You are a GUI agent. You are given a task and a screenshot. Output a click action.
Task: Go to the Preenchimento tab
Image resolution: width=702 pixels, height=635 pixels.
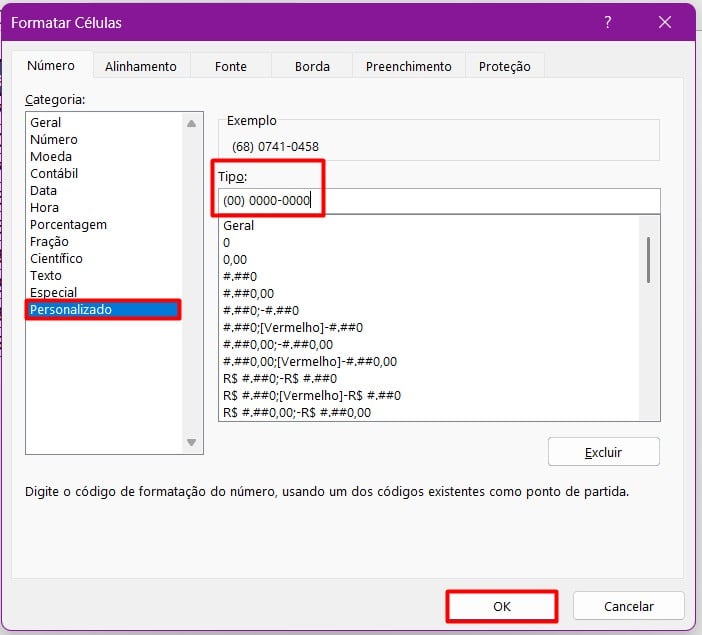pyautogui.click(x=408, y=66)
